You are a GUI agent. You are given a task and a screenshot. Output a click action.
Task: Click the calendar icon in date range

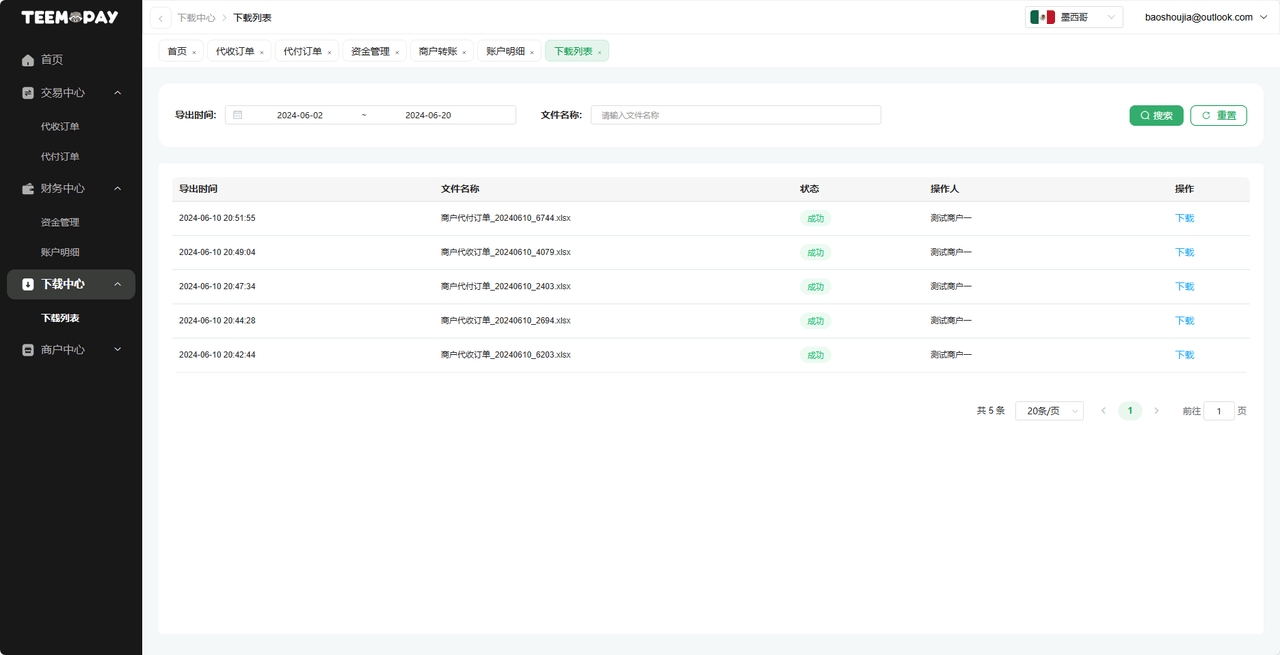point(238,115)
